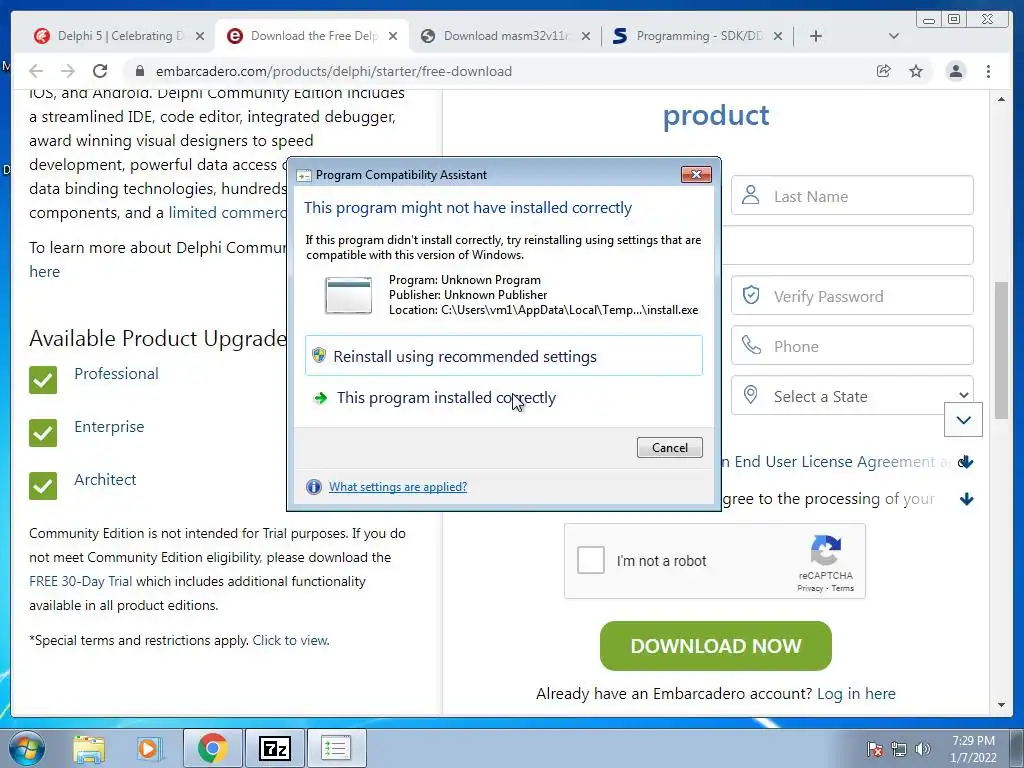The image size is (1024, 768).
Task: Go back to previous page in Chrome
Action: [36, 71]
